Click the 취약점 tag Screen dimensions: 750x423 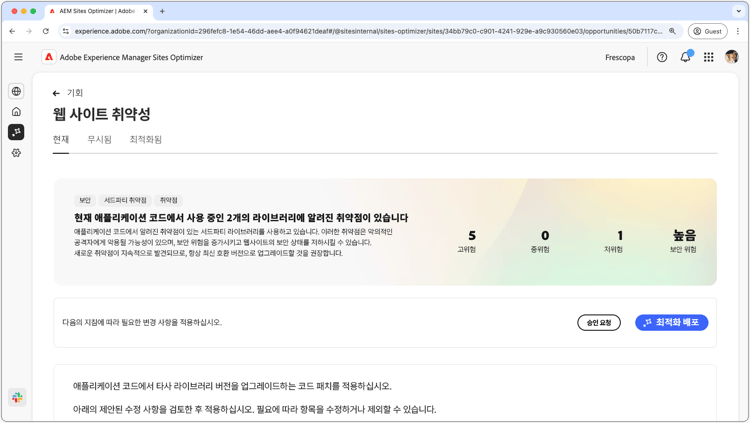(168, 200)
